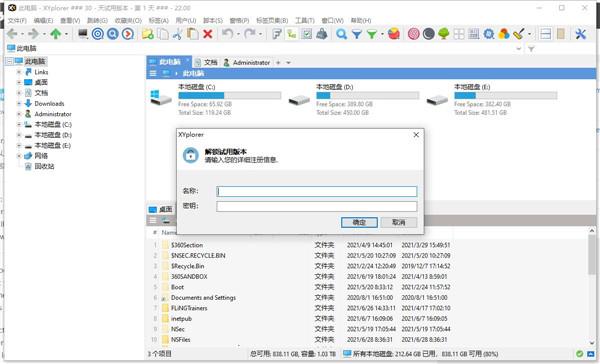Click the branch tree view toolbar icon
The width and height of the screenshot is (600, 364).
292,34
